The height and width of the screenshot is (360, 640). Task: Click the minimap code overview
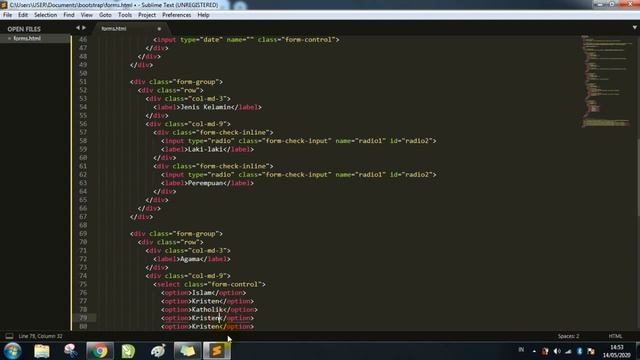pyautogui.click(x=606, y=82)
